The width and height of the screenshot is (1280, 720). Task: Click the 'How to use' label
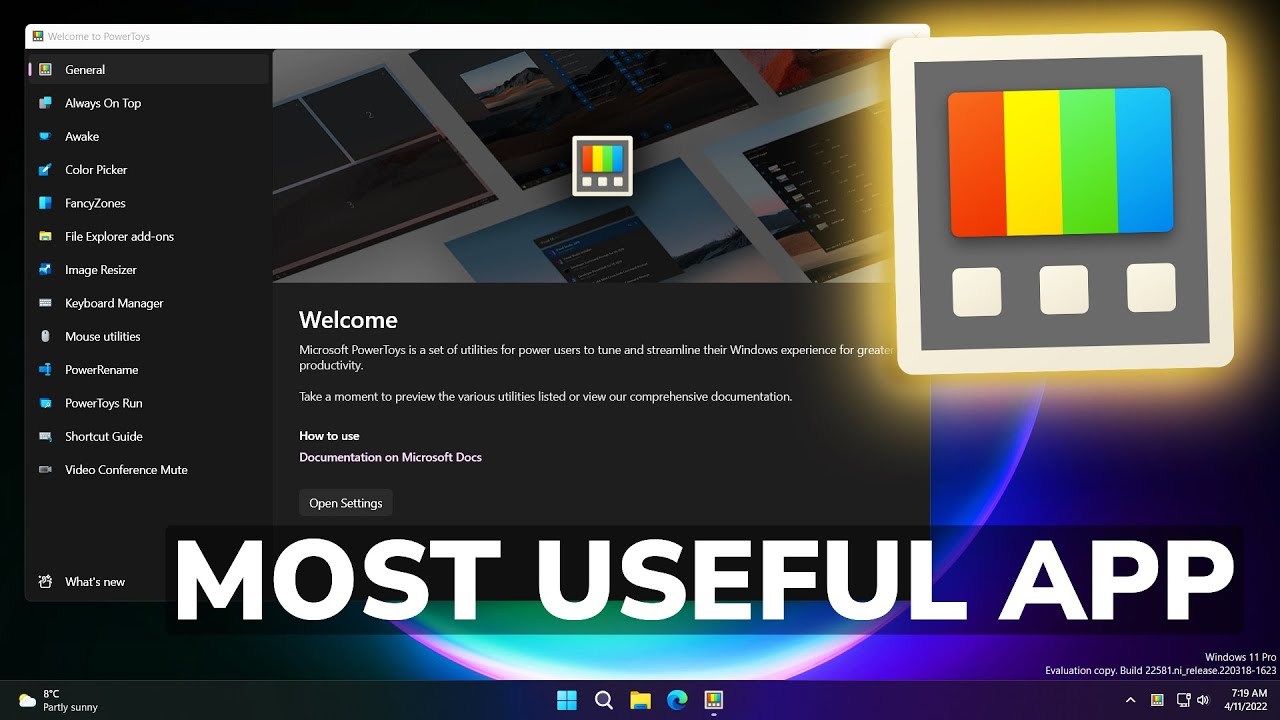pos(329,436)
